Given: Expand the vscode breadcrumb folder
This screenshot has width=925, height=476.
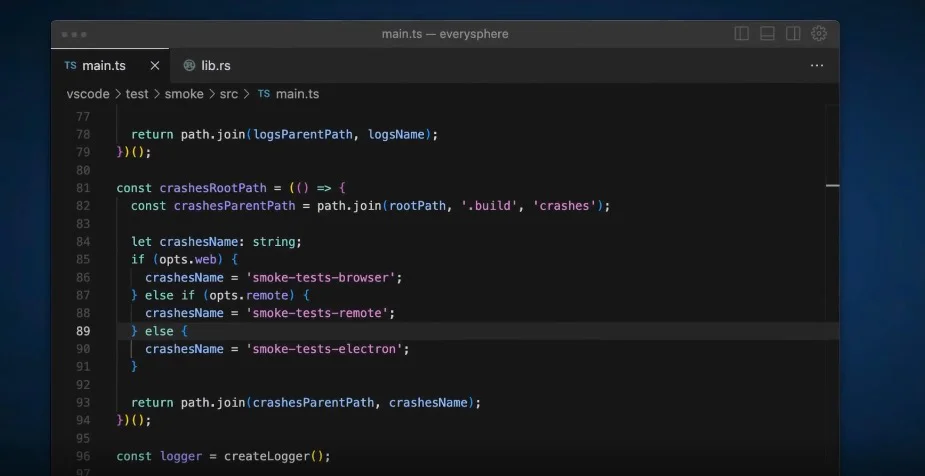Looking at the screenshot, I should (x=87, y=94).
